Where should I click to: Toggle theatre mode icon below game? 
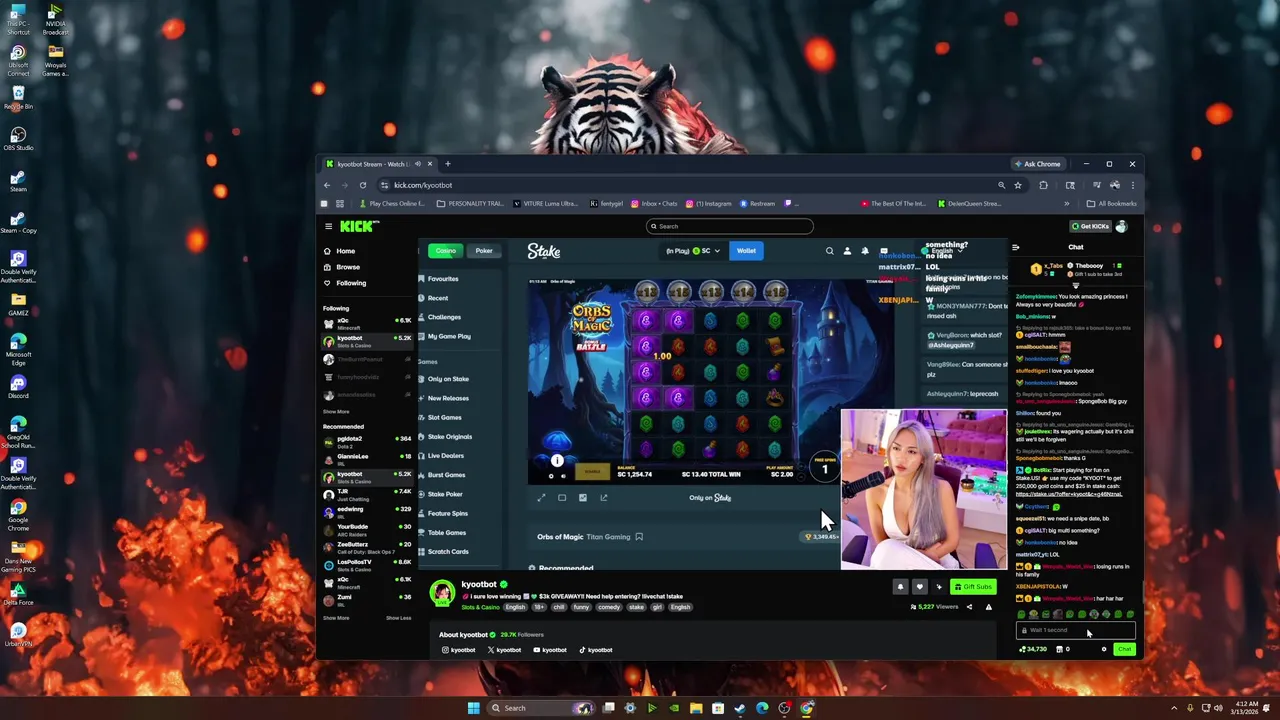click(562, 498)
